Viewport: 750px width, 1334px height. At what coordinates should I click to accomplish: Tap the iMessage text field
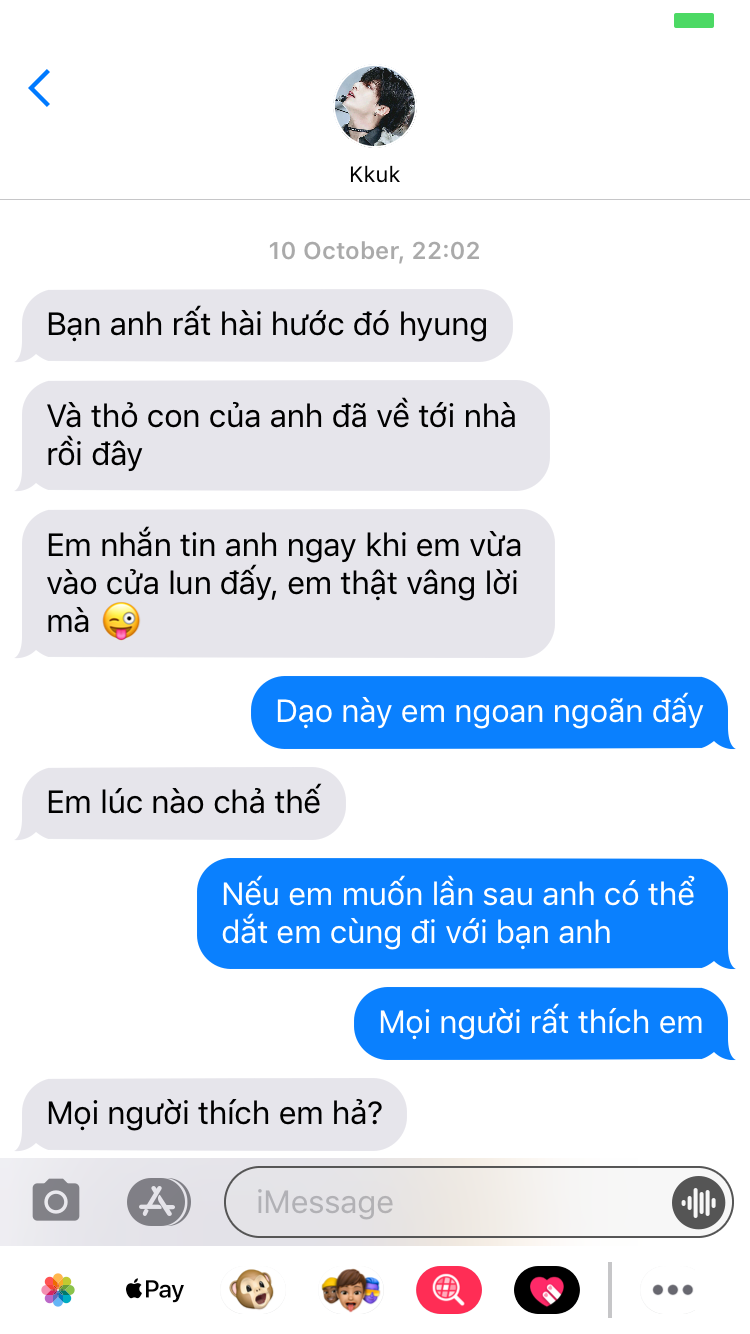pos(478,1202)
